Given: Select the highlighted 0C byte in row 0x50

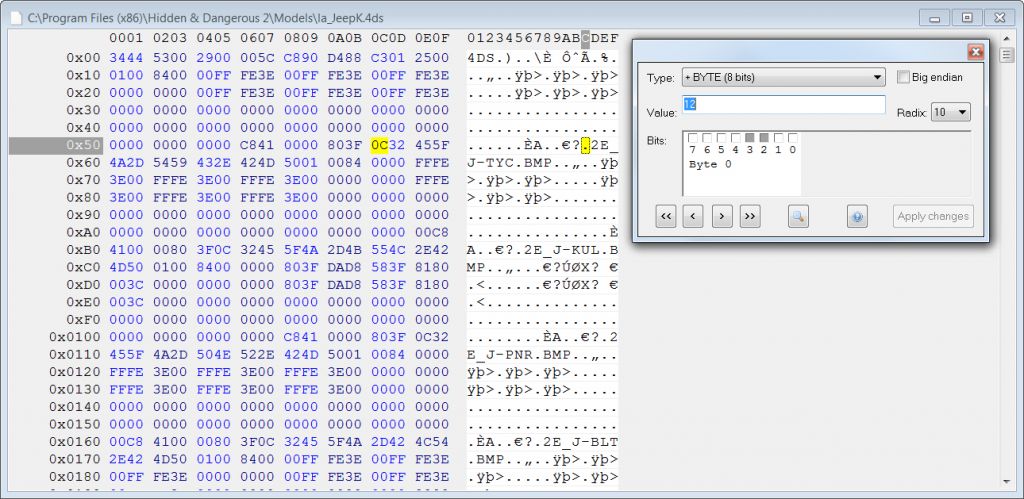Looking at the screenshot, I should (x=379, y=145).
